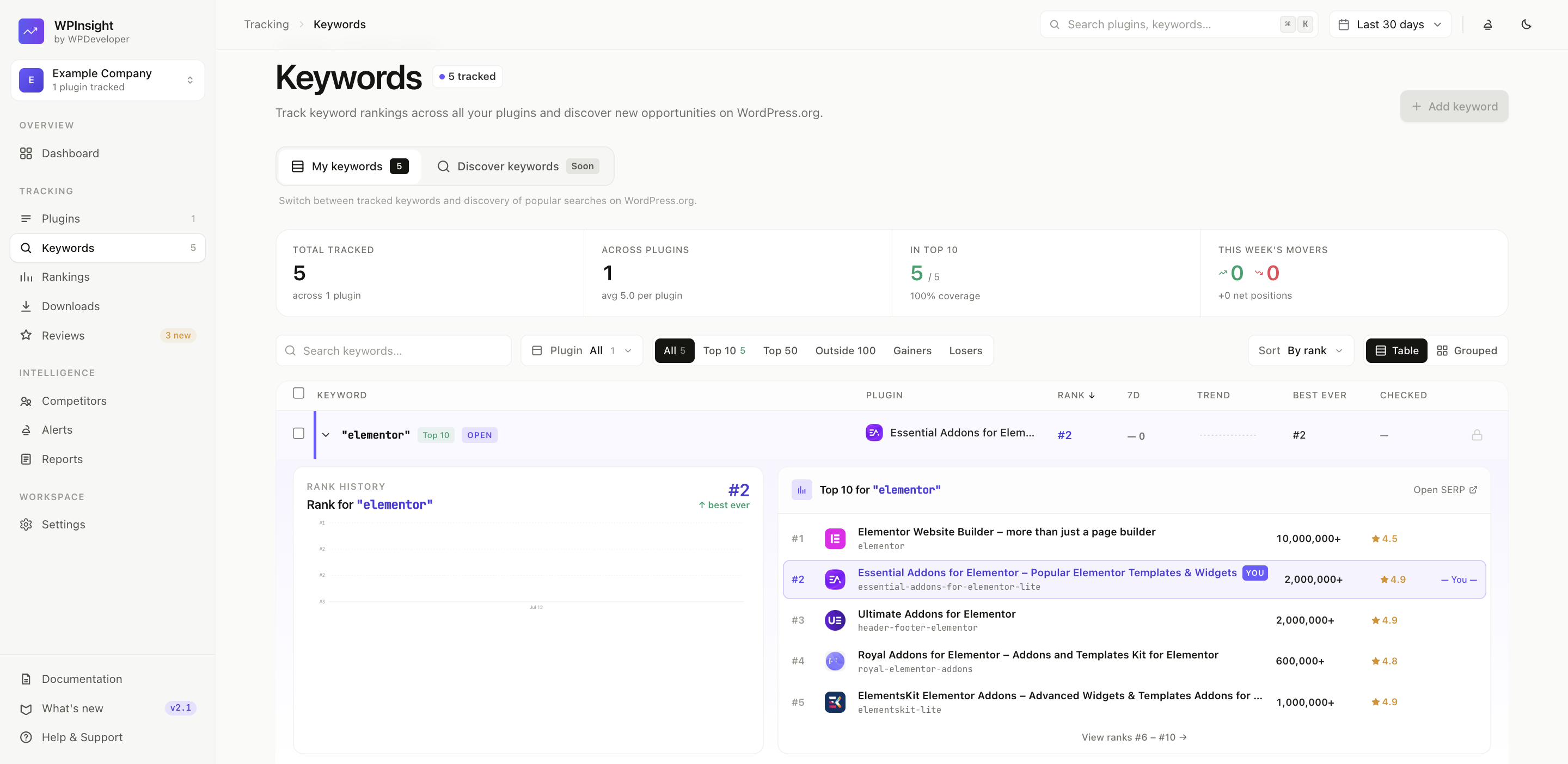Image resolution: width=1568 pixels, height=764 pixels.
Task: Open the Last 30 days date dropdown
Action: (x=1391, y=25)
